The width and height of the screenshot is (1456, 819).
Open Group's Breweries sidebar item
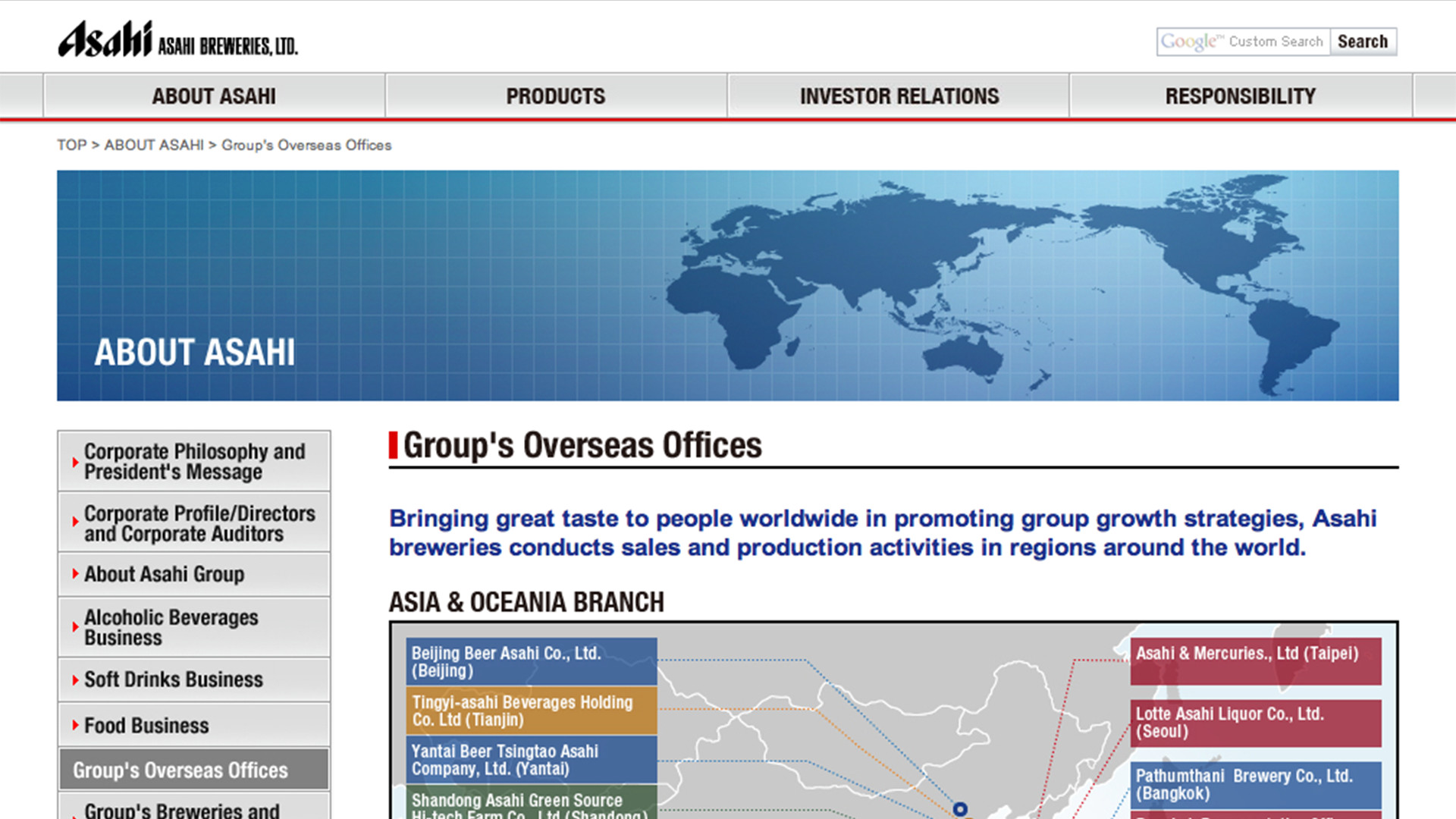[194, 807]
